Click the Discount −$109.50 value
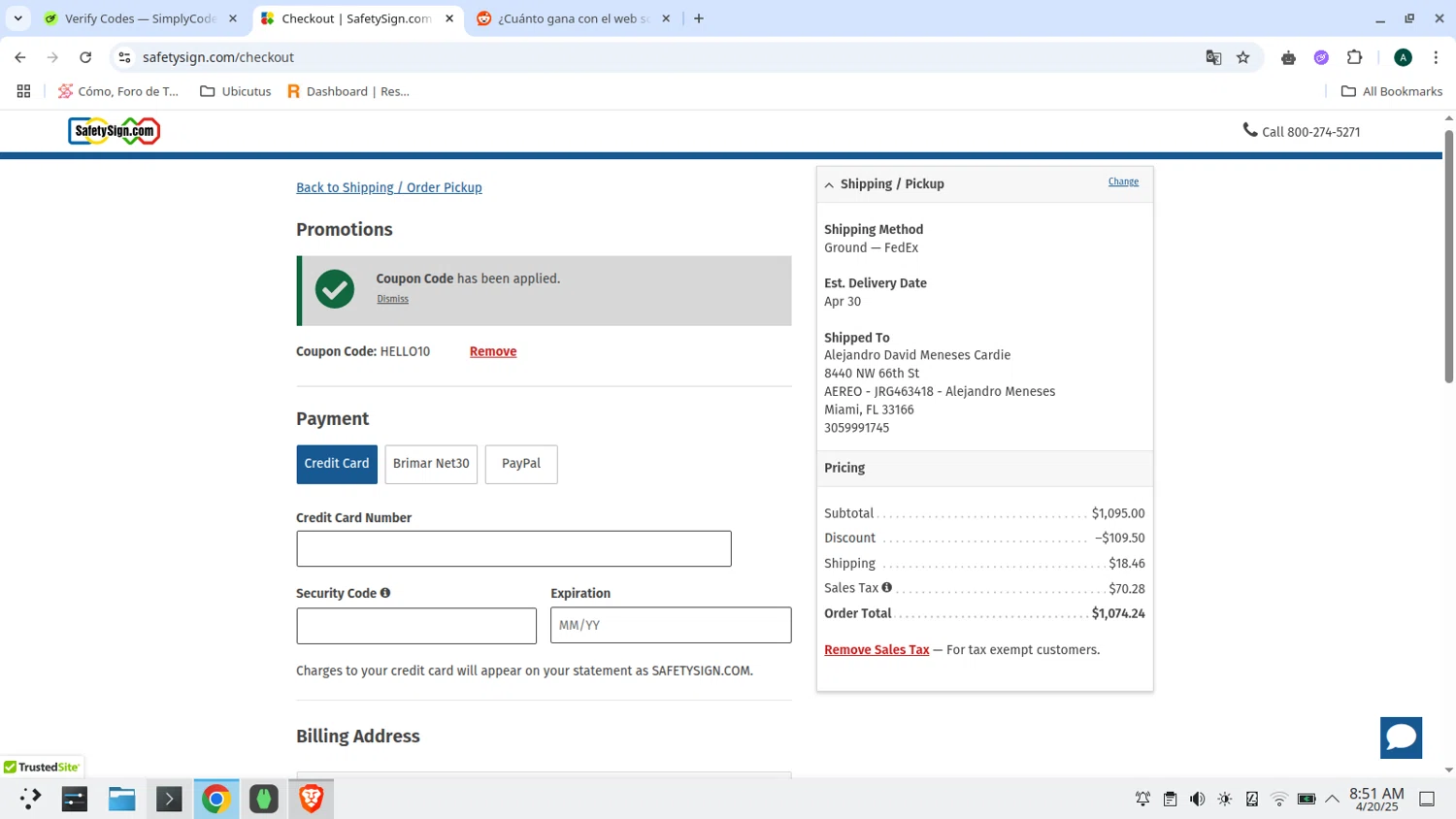 1120,538
